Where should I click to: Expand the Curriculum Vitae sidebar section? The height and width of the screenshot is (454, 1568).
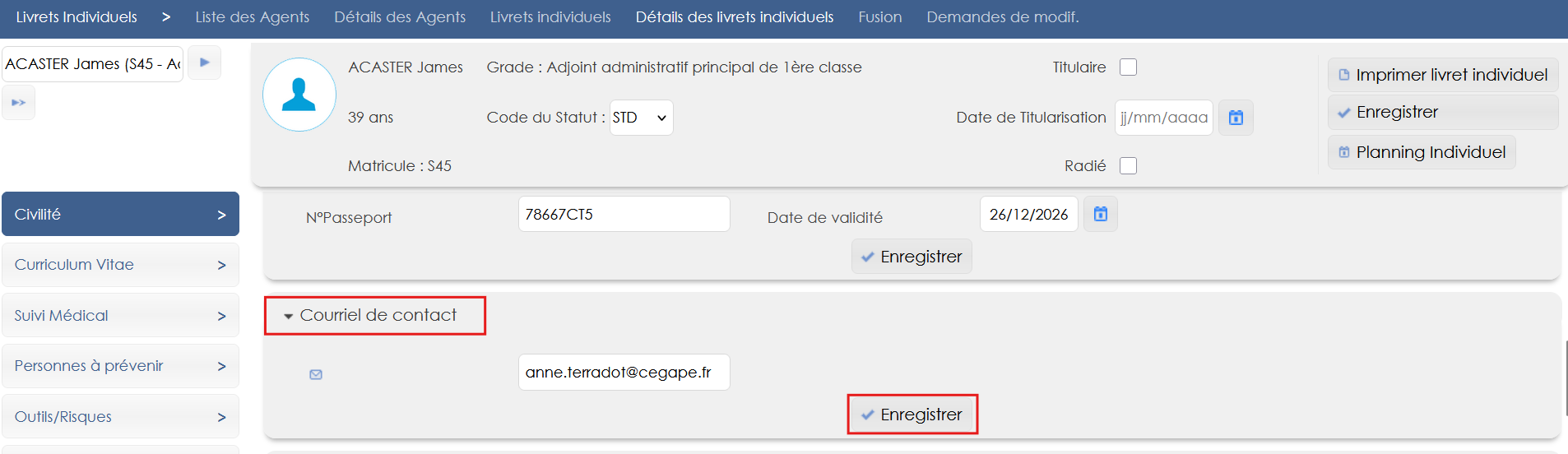120,265
